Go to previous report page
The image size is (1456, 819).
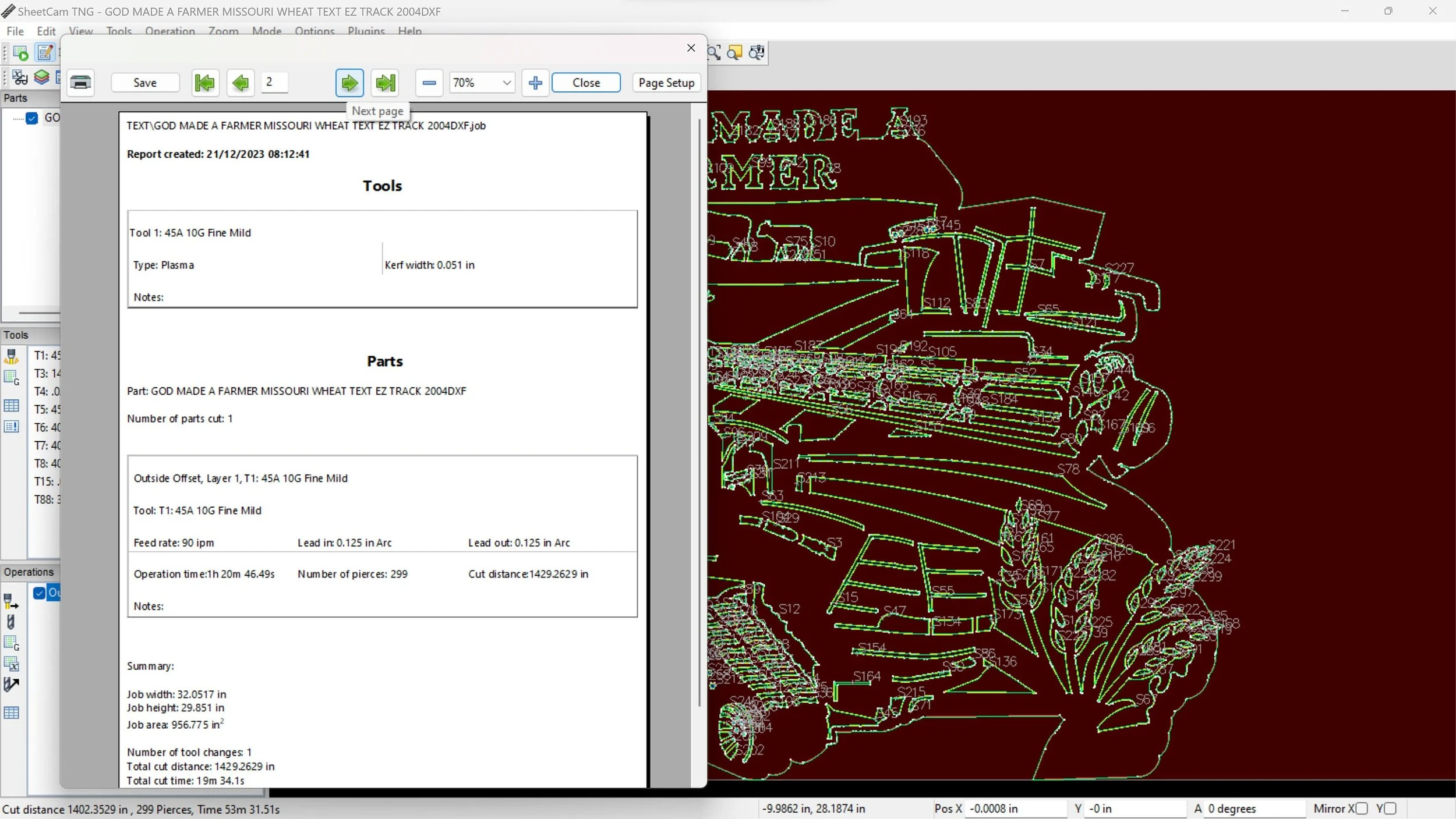pos(241,83)
